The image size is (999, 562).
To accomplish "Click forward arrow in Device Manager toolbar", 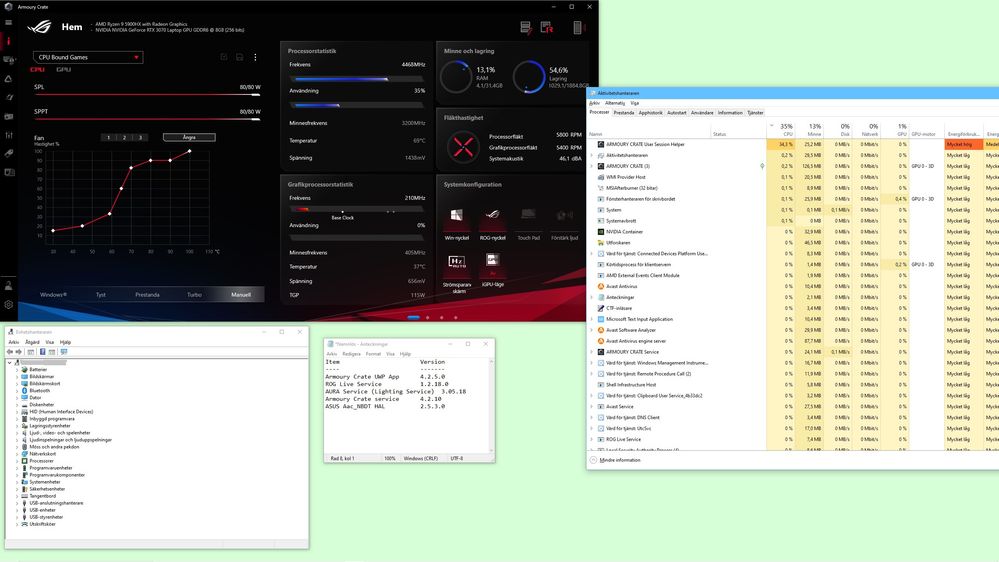I will (x=18, y=352).
